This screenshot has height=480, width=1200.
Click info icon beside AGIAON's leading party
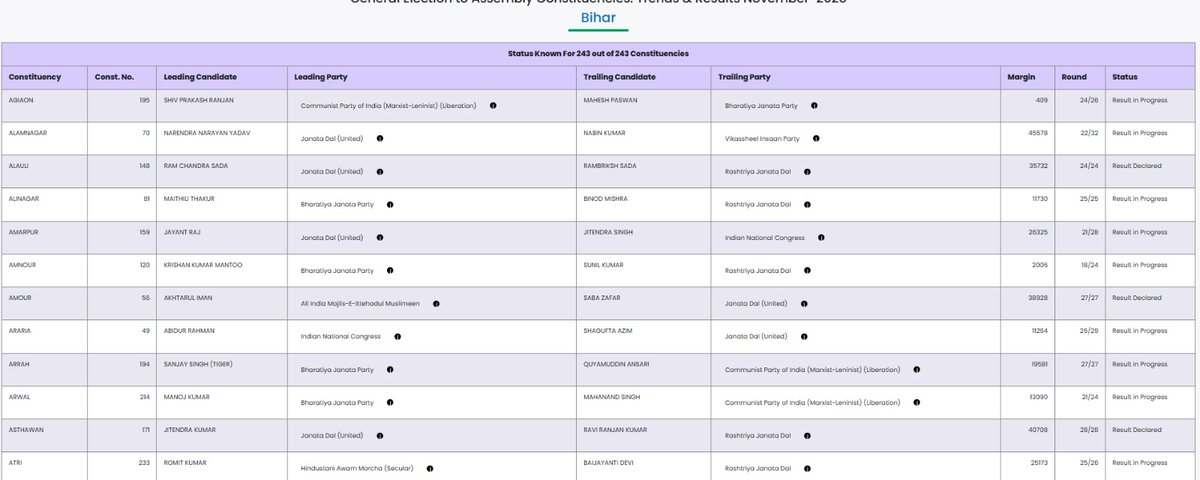coord(493,105)
